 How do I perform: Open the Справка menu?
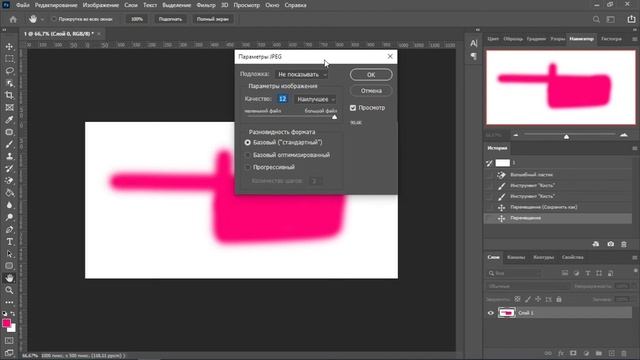click(x=296, y=5)
